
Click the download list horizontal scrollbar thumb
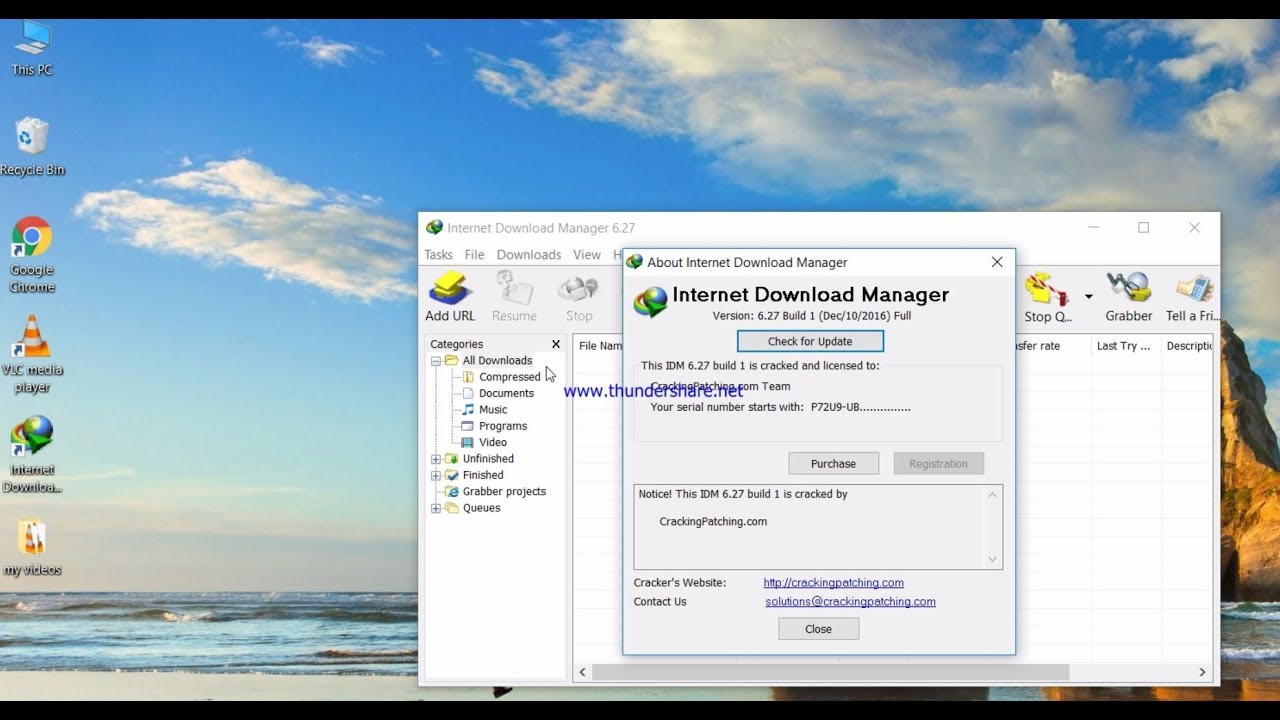point(830,673)
